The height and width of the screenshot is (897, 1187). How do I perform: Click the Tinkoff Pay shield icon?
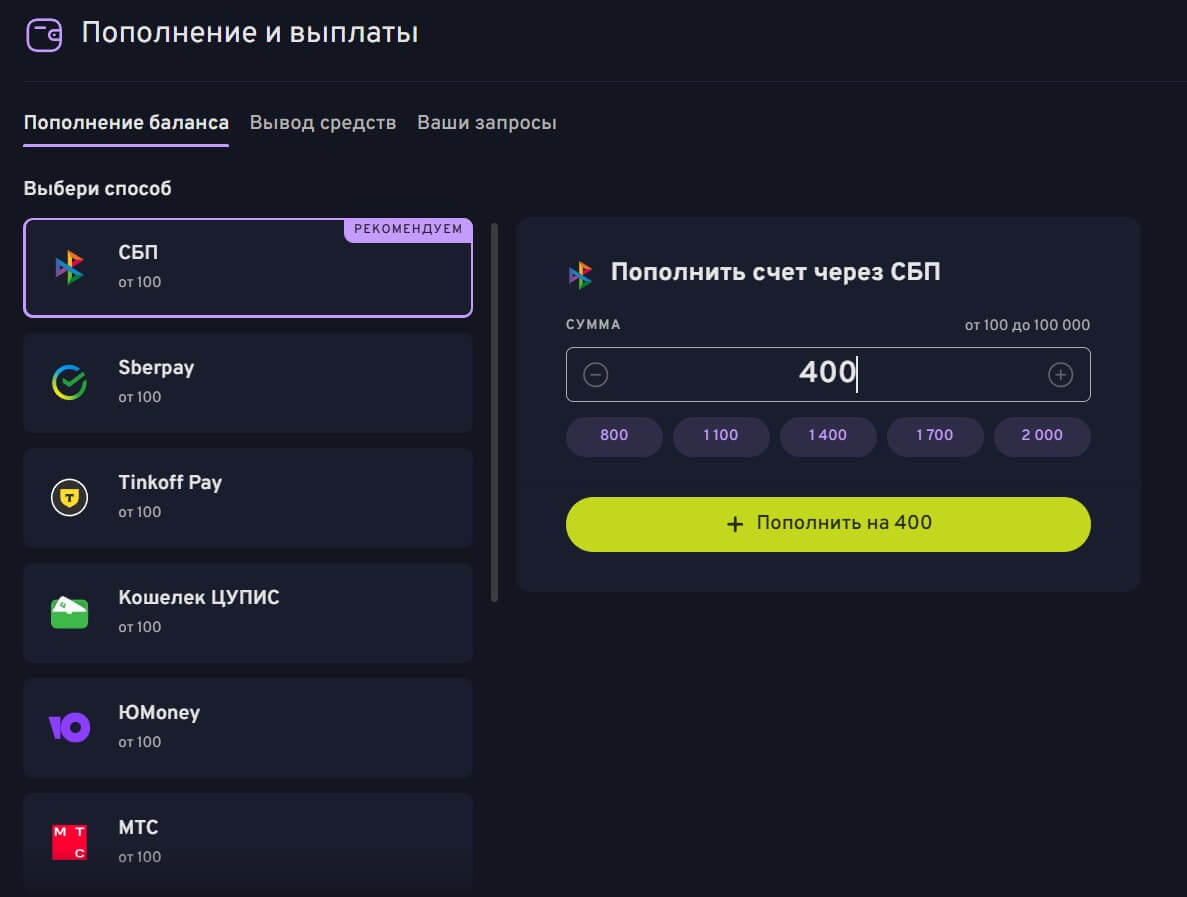tap(70, 497)
